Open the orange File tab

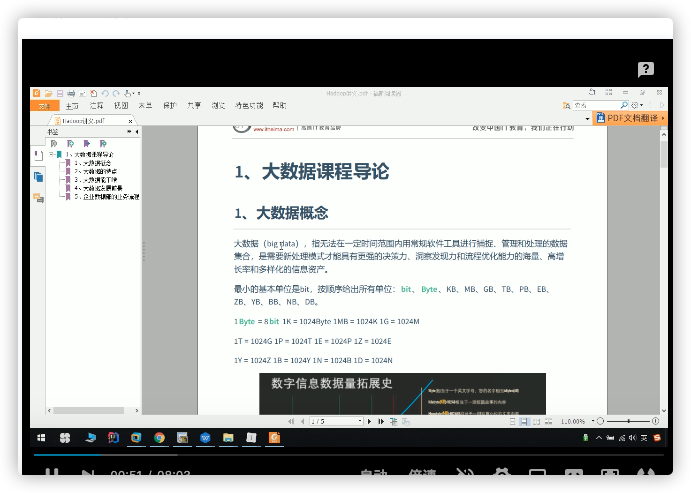point(45,106)
